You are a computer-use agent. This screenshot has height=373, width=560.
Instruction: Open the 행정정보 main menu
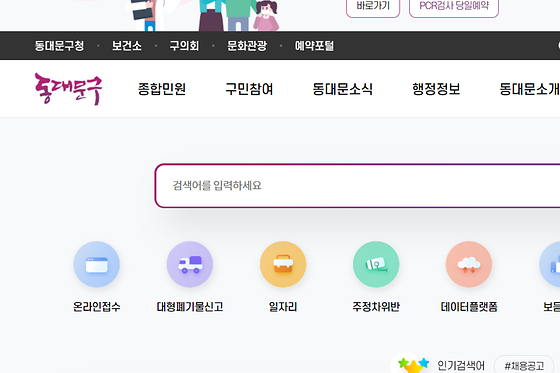coord(436,89)
